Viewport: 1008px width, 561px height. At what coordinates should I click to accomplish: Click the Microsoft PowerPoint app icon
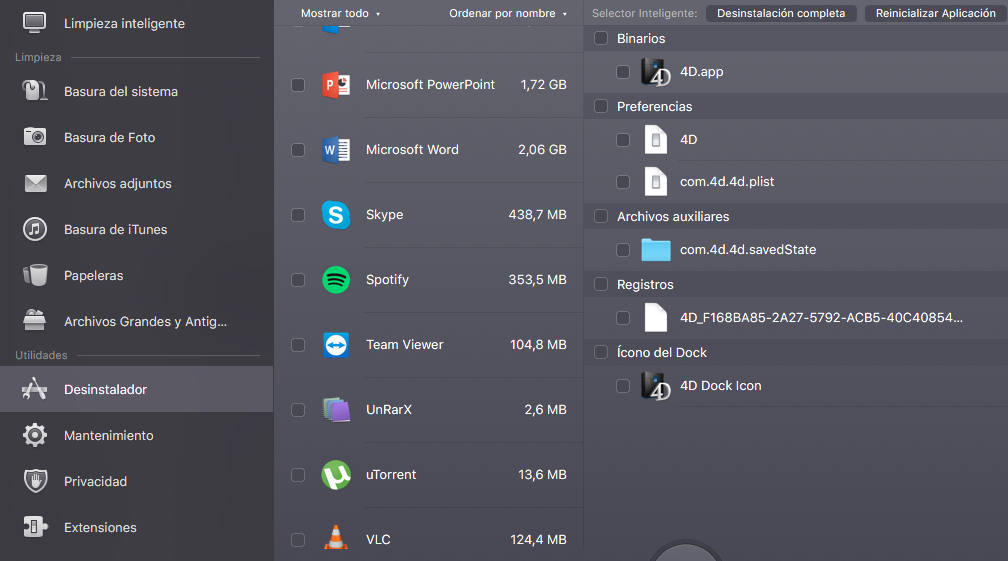pos(336,85)
